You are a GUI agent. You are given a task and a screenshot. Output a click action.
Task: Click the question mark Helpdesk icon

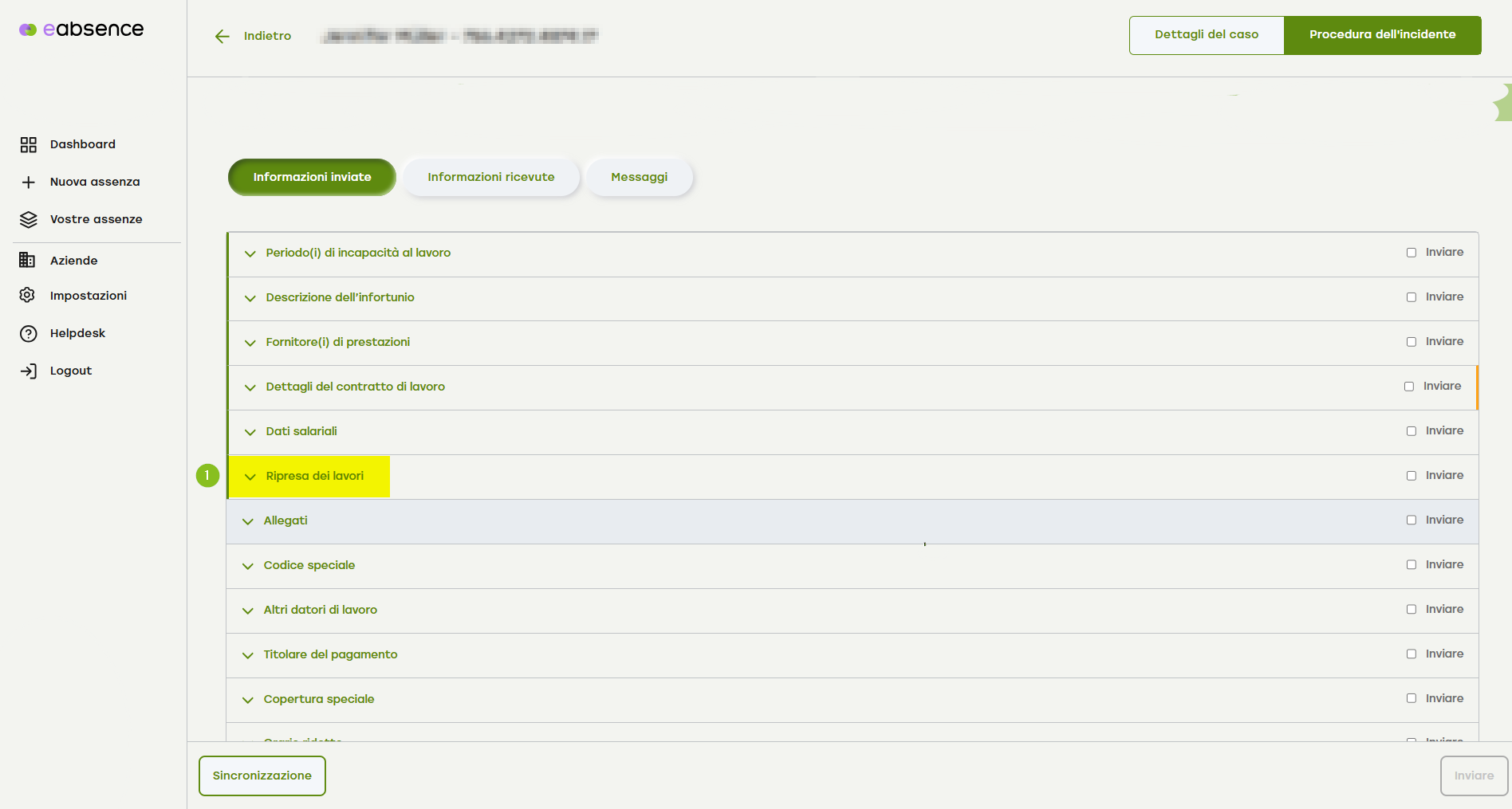29,333
